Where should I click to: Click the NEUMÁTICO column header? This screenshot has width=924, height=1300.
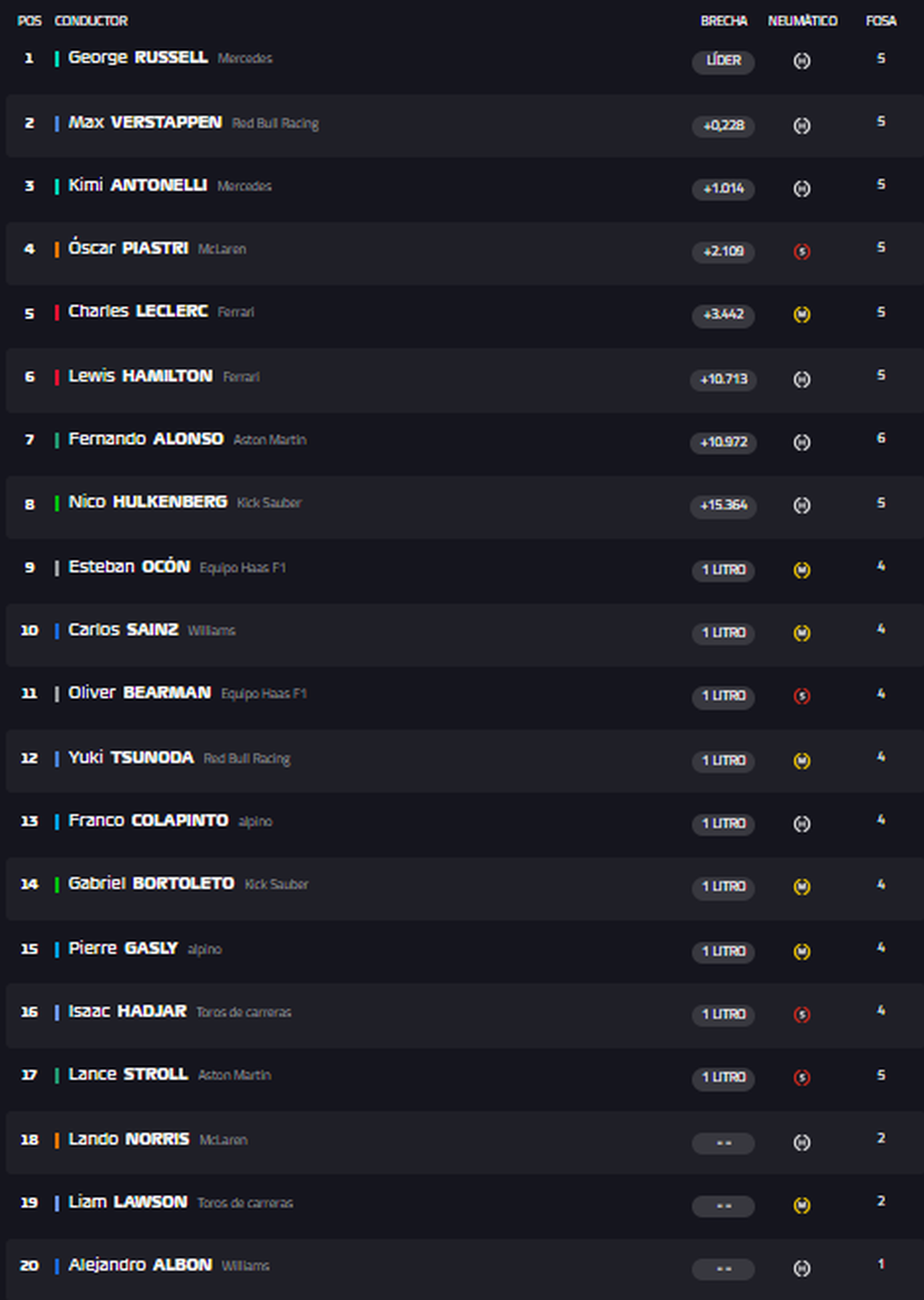click(802, 21)
